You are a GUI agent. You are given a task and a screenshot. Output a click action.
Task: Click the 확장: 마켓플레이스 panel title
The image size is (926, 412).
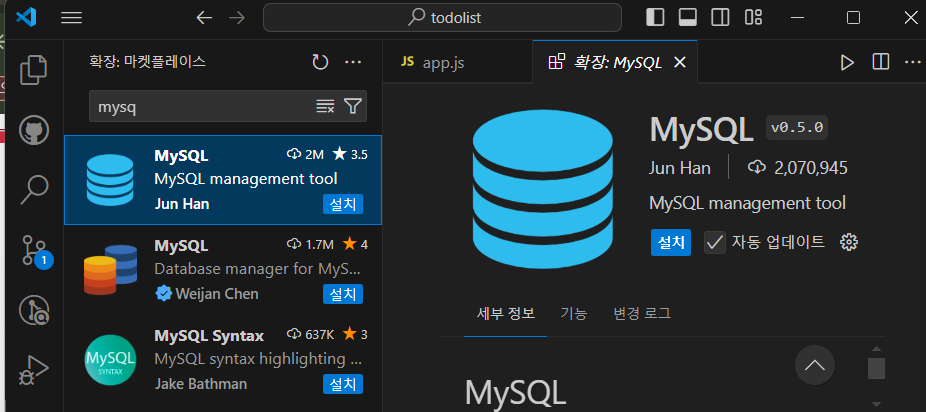(x=148, y=61)
